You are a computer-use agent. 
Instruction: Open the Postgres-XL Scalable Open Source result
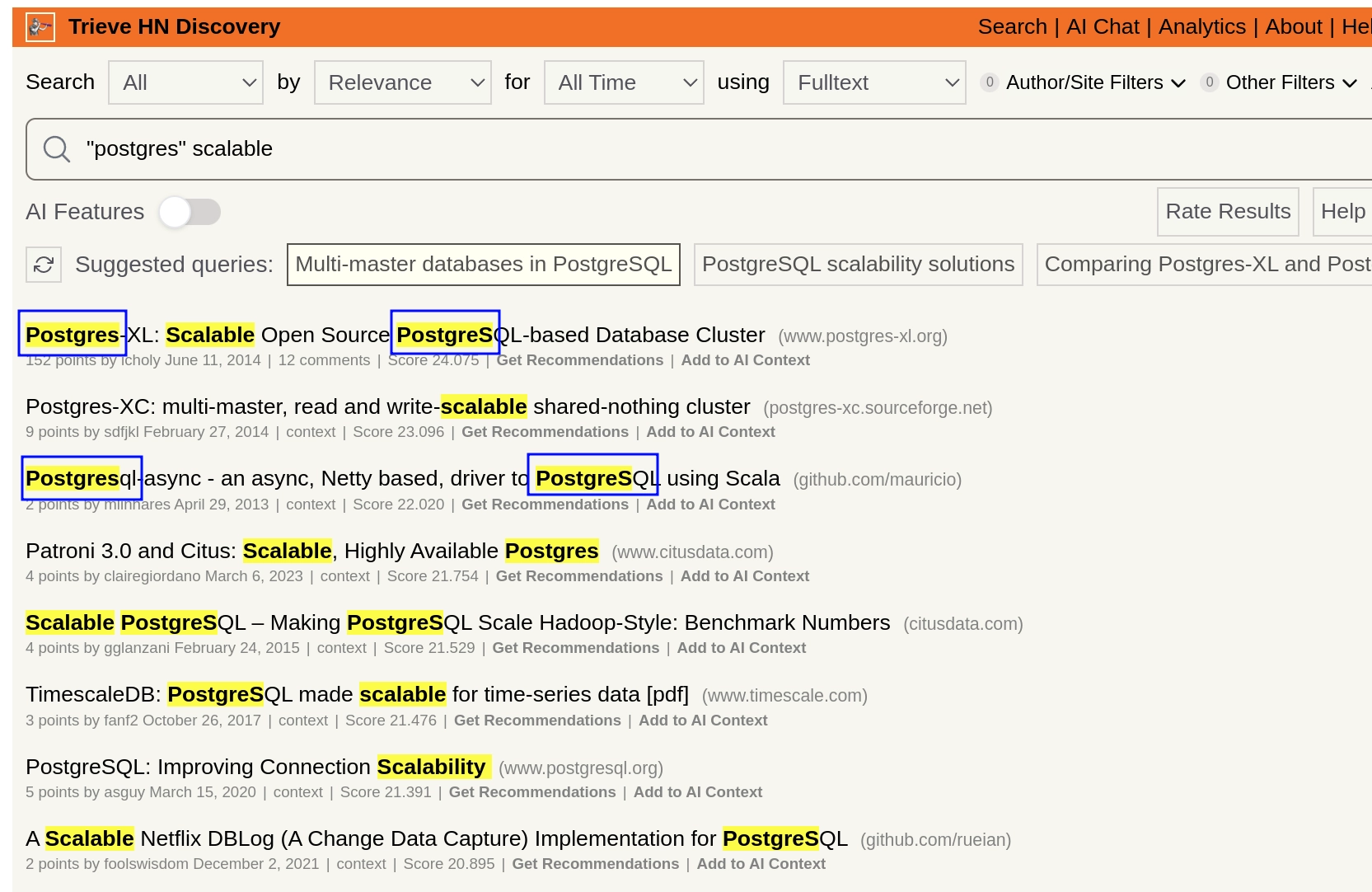[396, 336]
